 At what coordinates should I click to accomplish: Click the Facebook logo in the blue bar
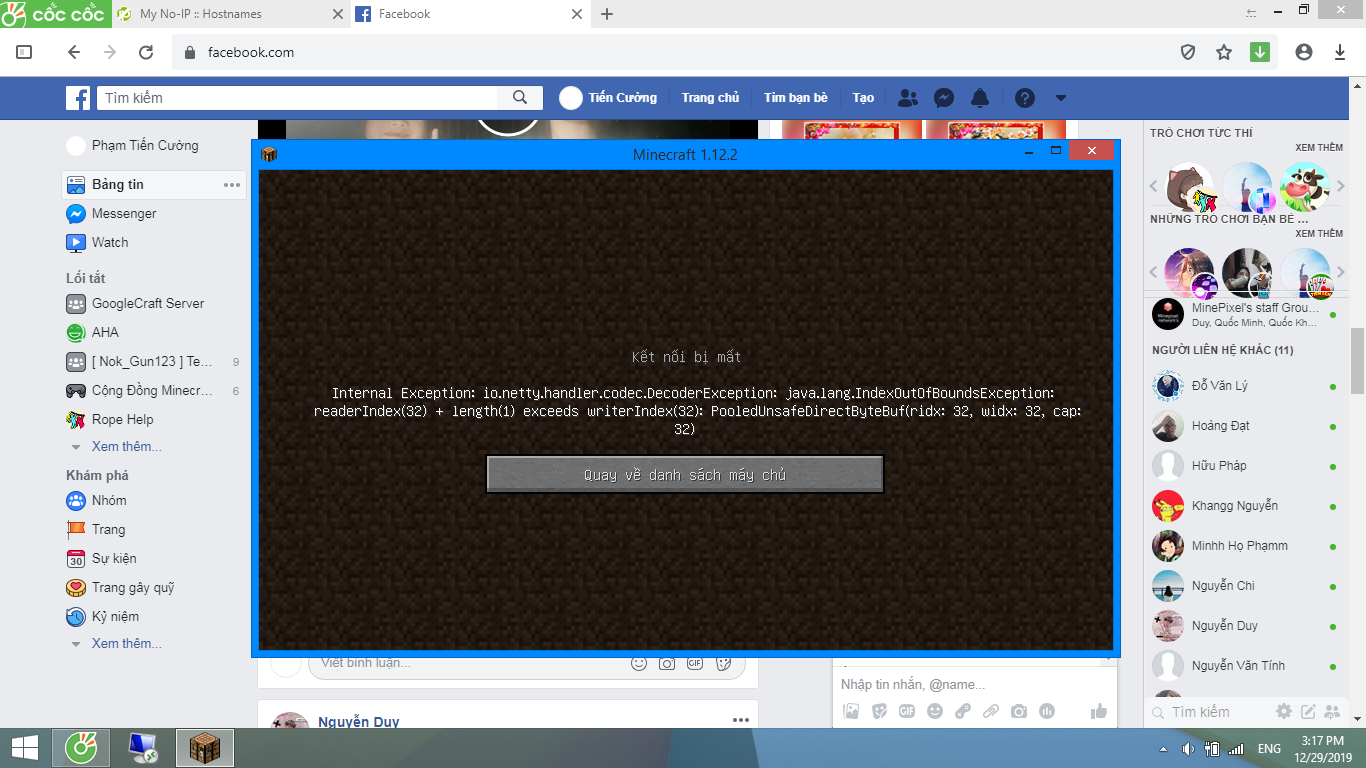[79, 98]
